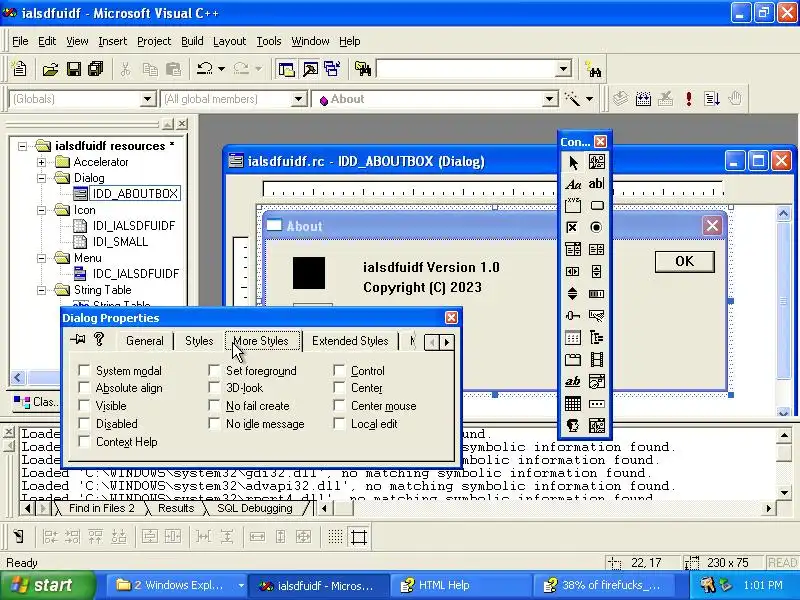Click the question mark help icon in Dialog Properties
Viewport: 800px width, 600px height.
click(99, 339)
